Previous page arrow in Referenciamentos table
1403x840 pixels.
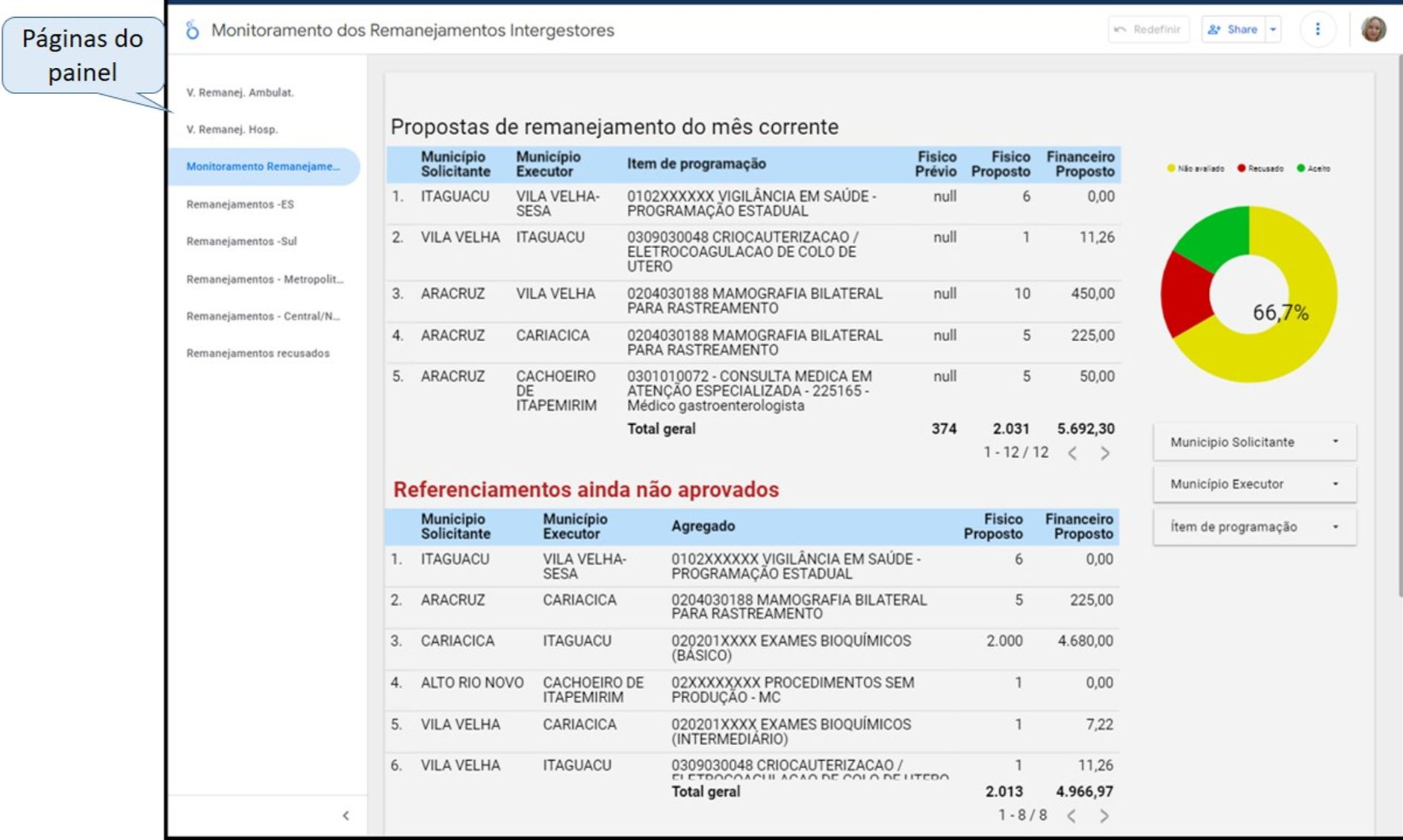pyautogui.click(x=1071, y=816)
